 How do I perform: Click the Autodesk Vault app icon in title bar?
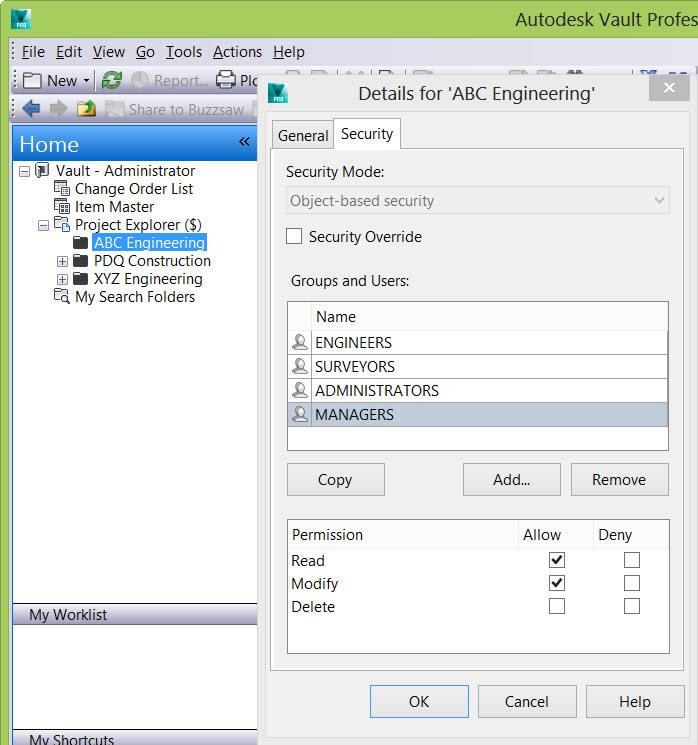21,19
